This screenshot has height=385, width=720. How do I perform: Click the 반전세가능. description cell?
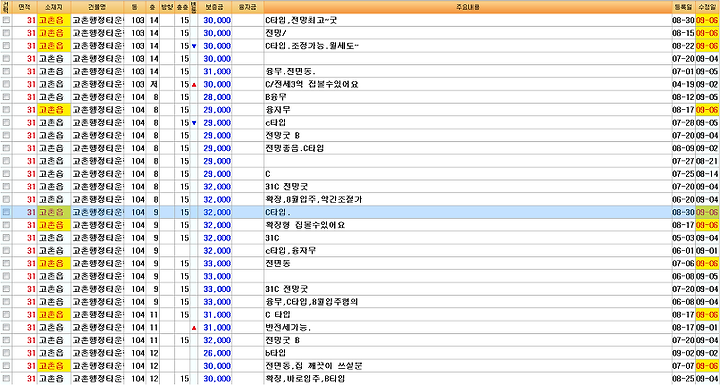click(468, 328)
